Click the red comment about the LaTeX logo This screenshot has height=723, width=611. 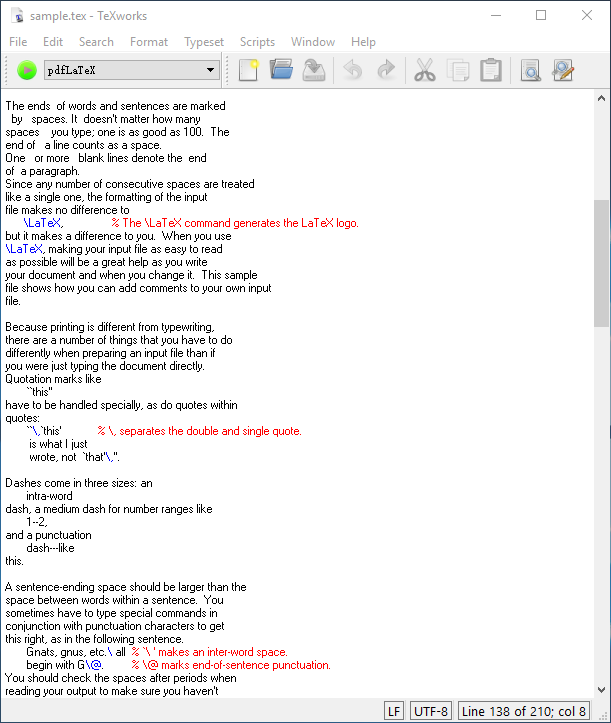pyautogui.click(x=235, y=223)
